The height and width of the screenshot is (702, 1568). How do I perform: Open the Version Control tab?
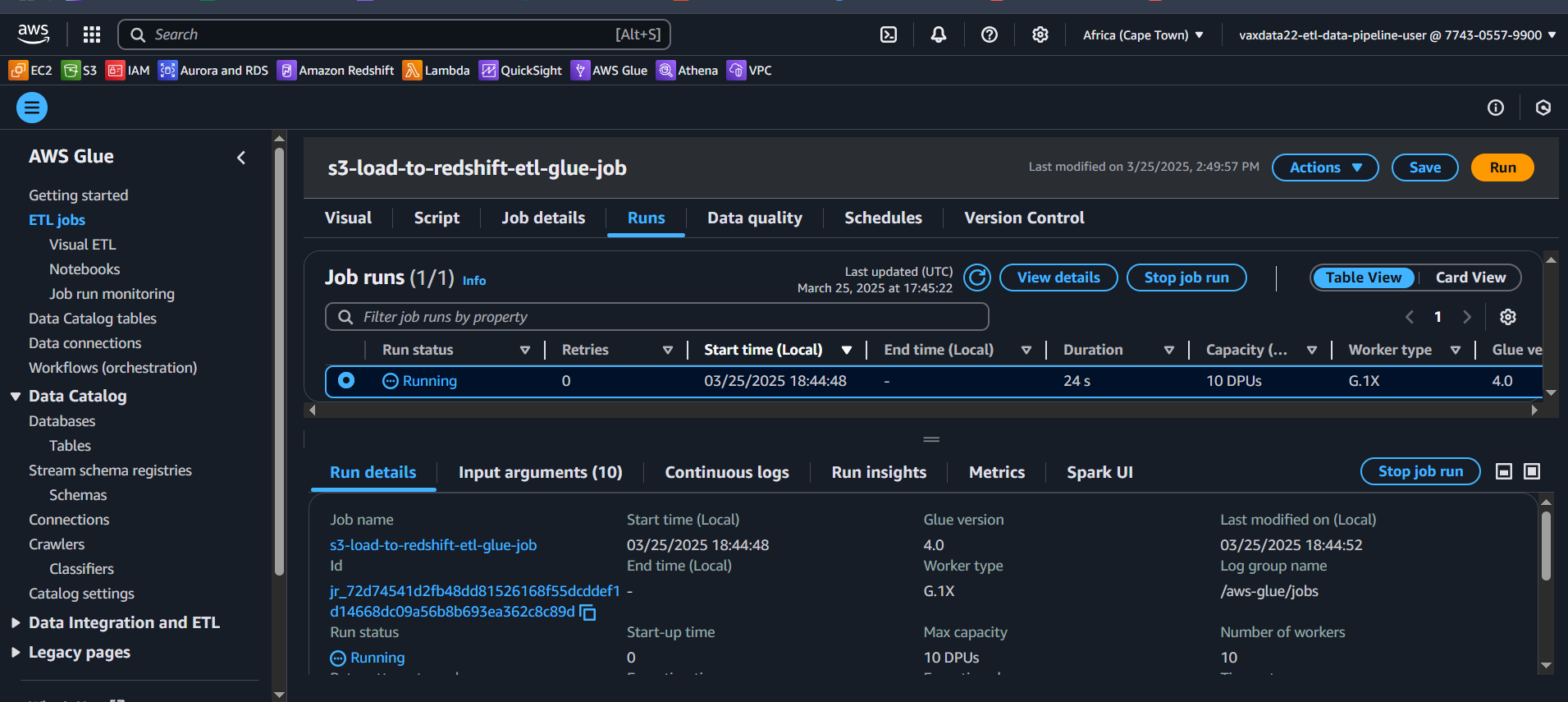click(x=1024, y=218)
